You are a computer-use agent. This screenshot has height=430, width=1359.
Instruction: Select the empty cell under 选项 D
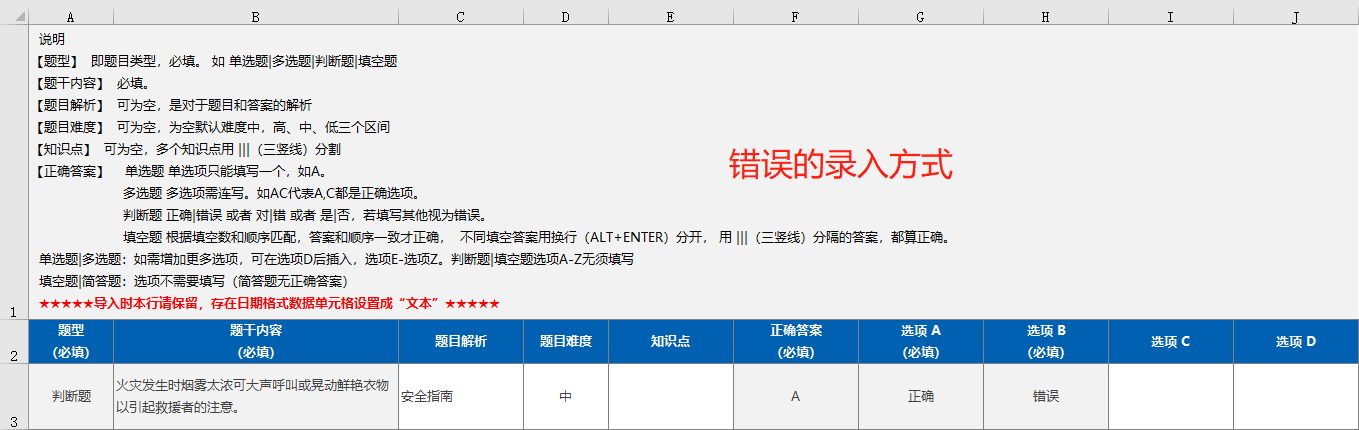[x=1295, y=396]
